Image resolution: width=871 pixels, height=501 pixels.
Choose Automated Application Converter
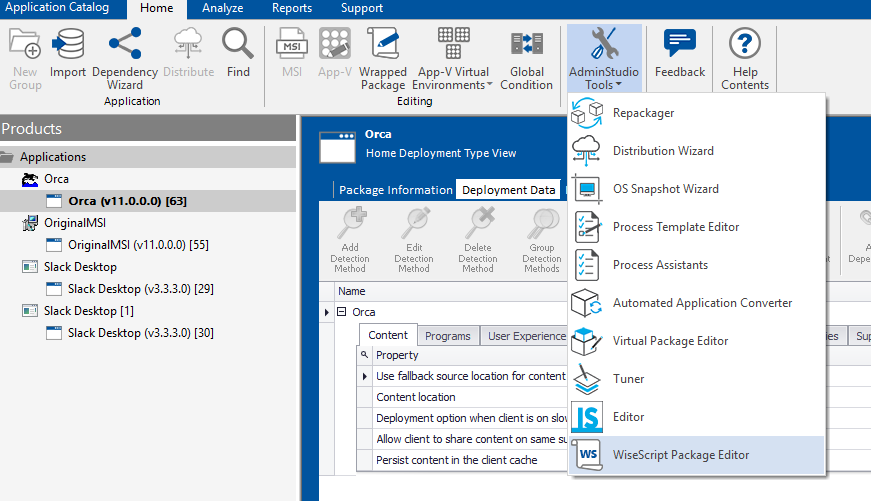point(702,303)
